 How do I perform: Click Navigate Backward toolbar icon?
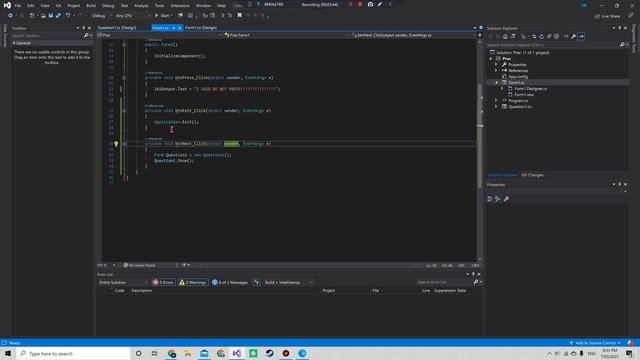[10, 16]
